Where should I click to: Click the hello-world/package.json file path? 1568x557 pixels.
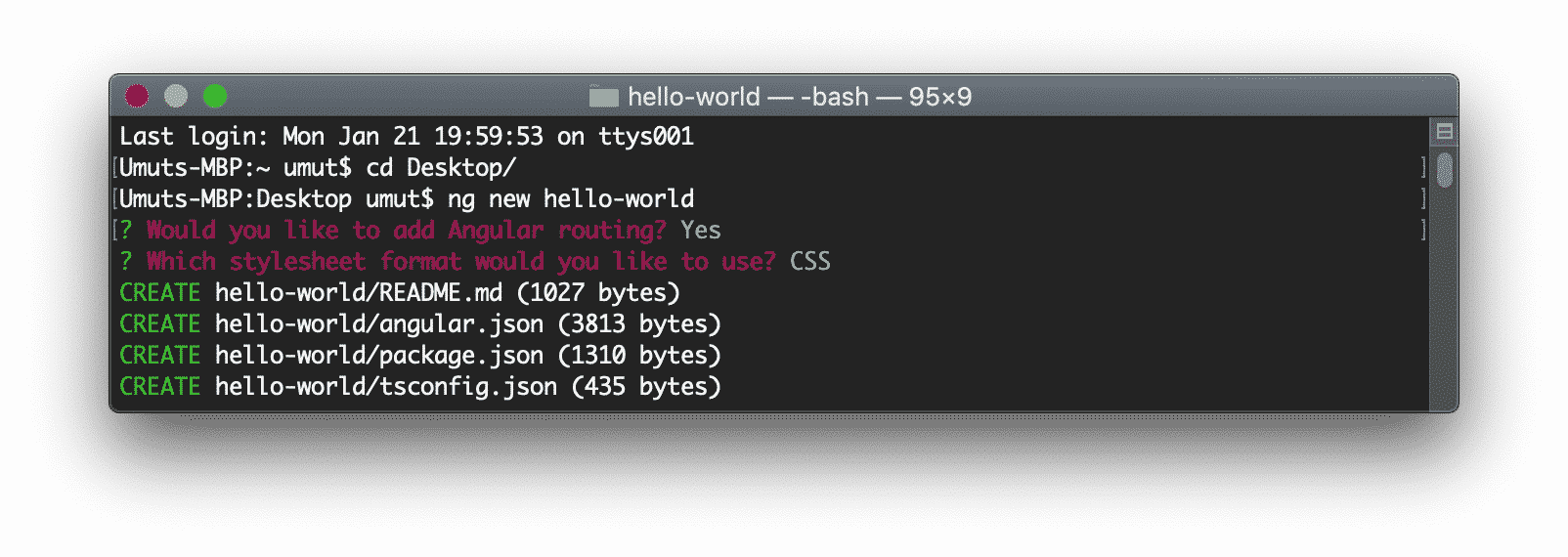click(379, 355)
